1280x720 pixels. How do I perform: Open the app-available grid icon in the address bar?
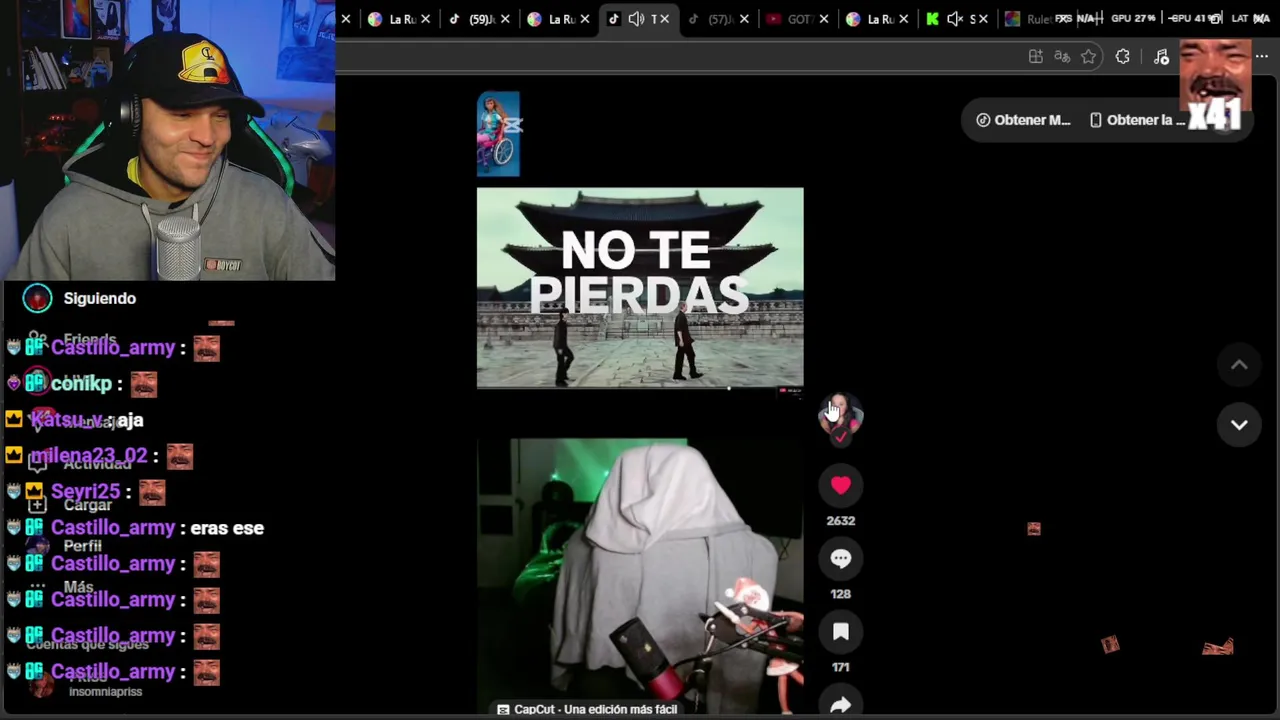[1036, 57]
